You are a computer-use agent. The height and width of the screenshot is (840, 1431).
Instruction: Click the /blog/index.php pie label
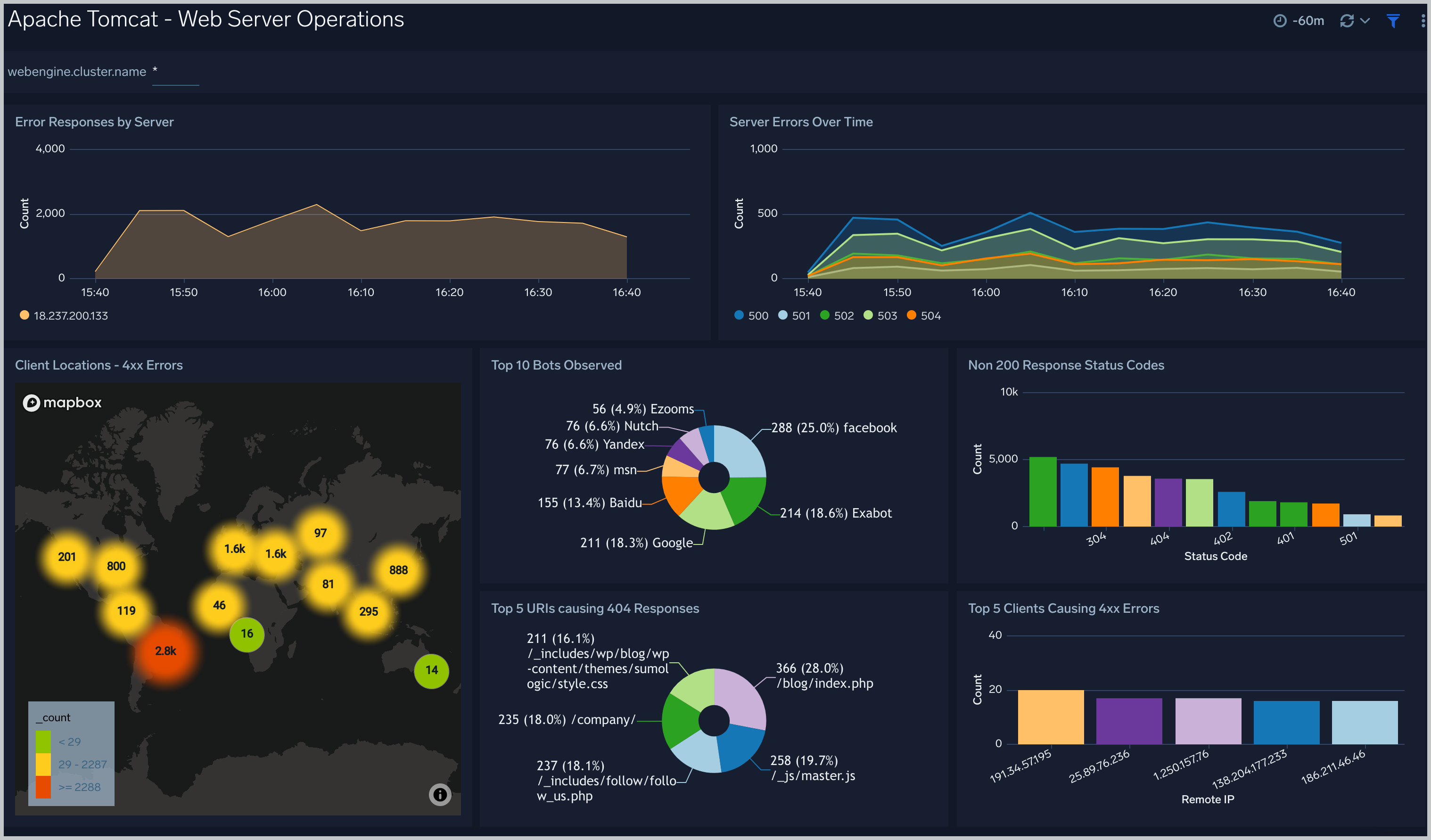(x=824, y=675)
